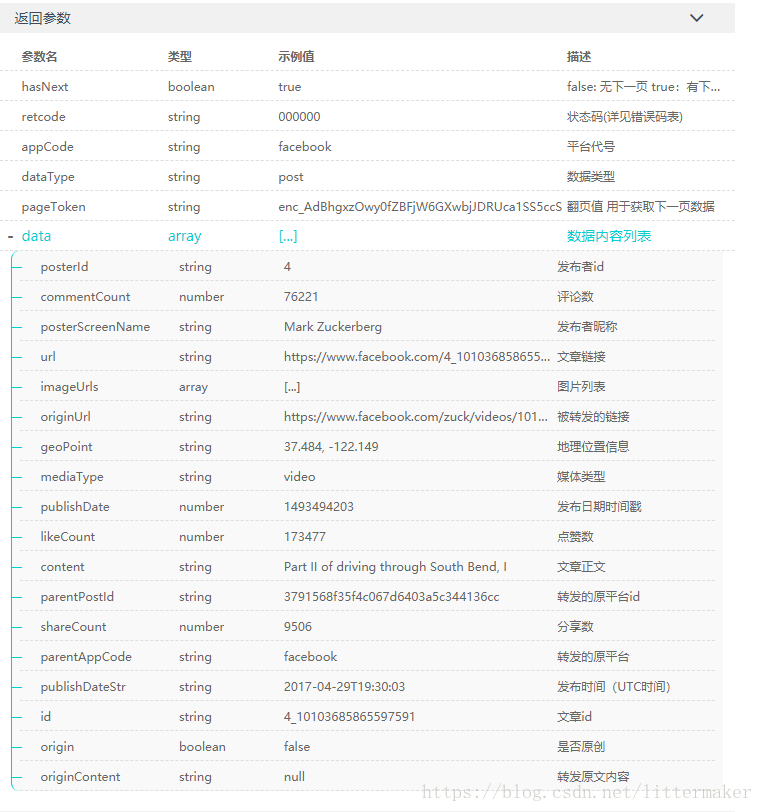This screenshot has width=763, height=812.
Task: Select the id field name
Action: [46, 717]
